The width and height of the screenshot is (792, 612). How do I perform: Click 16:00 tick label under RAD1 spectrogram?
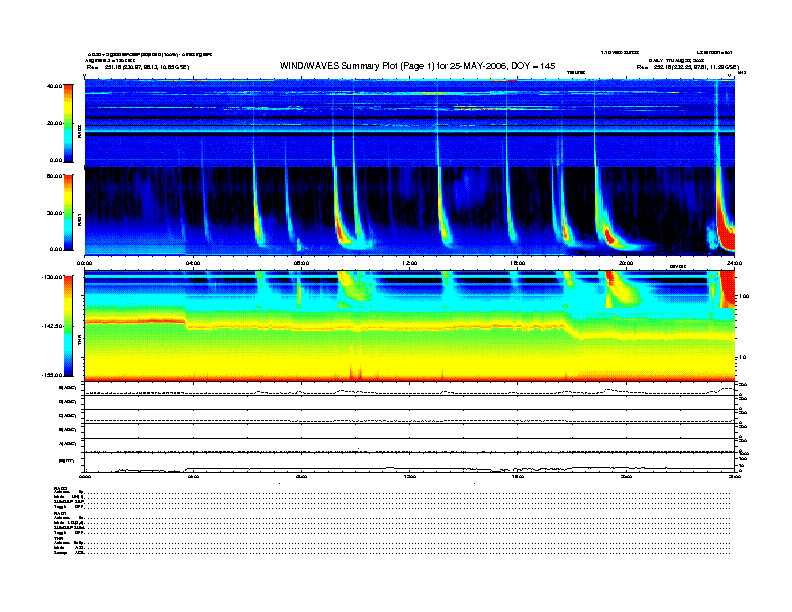[518, 263]
